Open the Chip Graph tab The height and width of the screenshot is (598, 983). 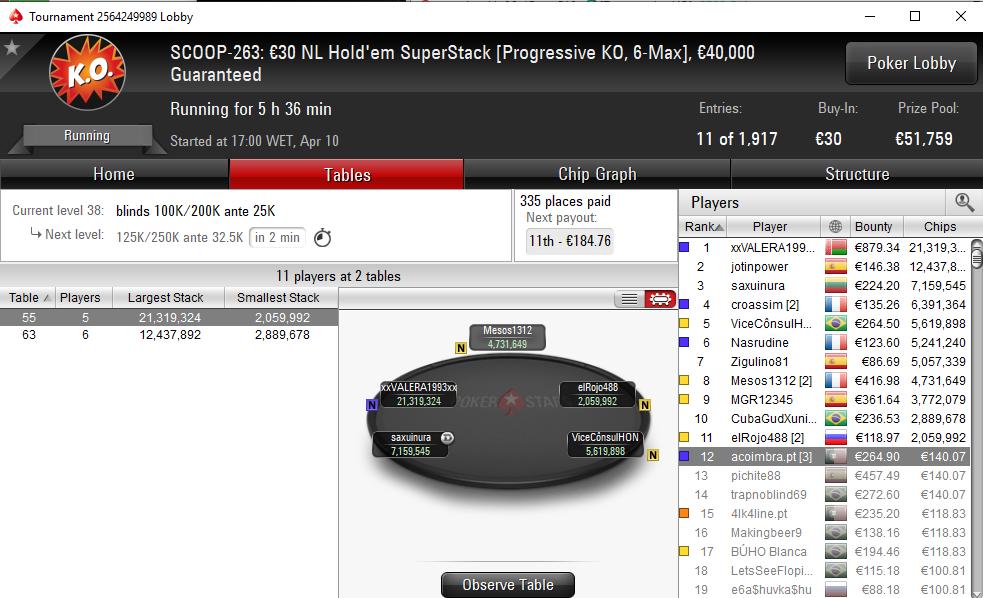(597, 174)
